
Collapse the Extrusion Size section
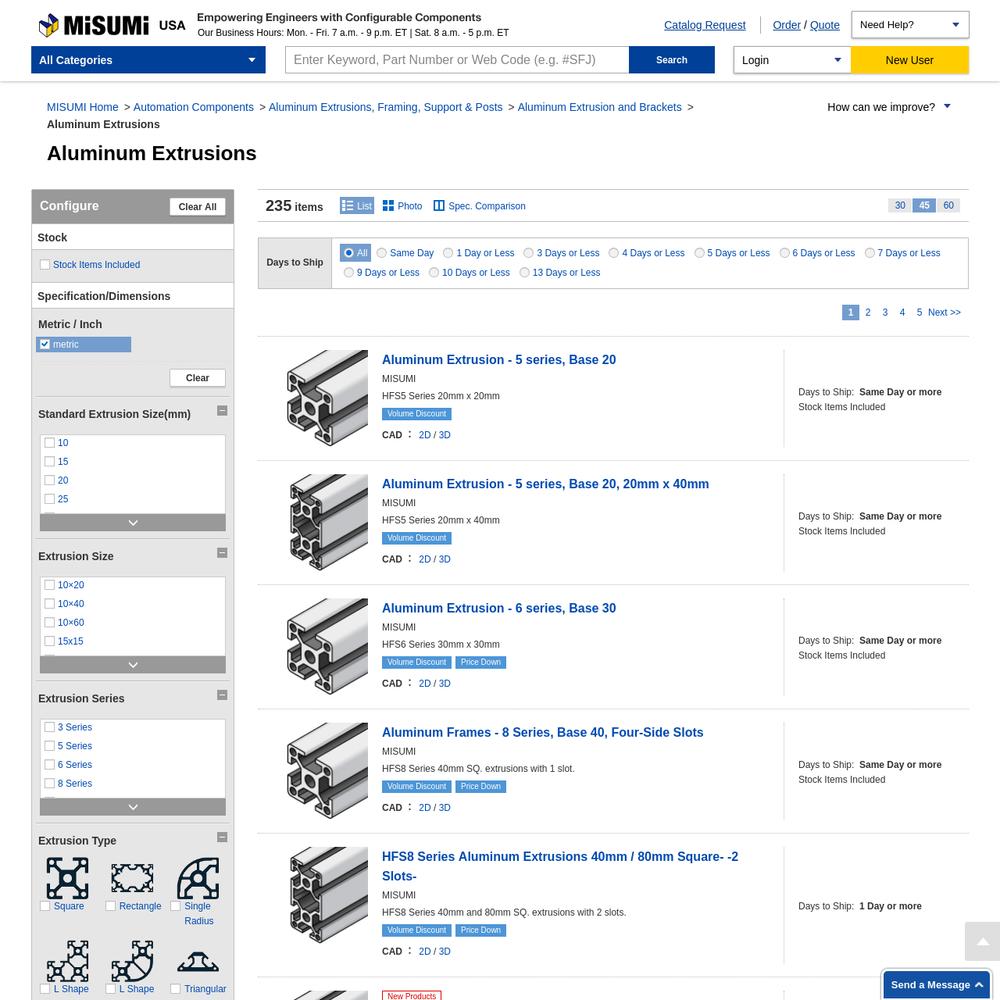pos(222,553)
